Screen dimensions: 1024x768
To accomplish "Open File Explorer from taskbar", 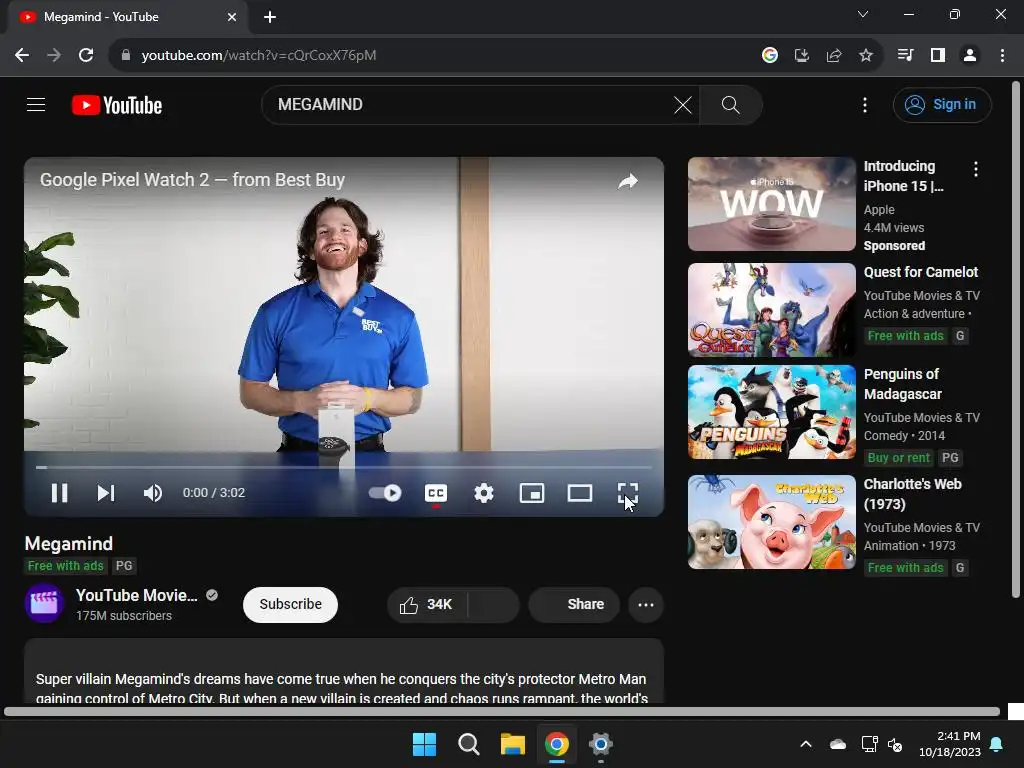I will (x=513, y=744).
